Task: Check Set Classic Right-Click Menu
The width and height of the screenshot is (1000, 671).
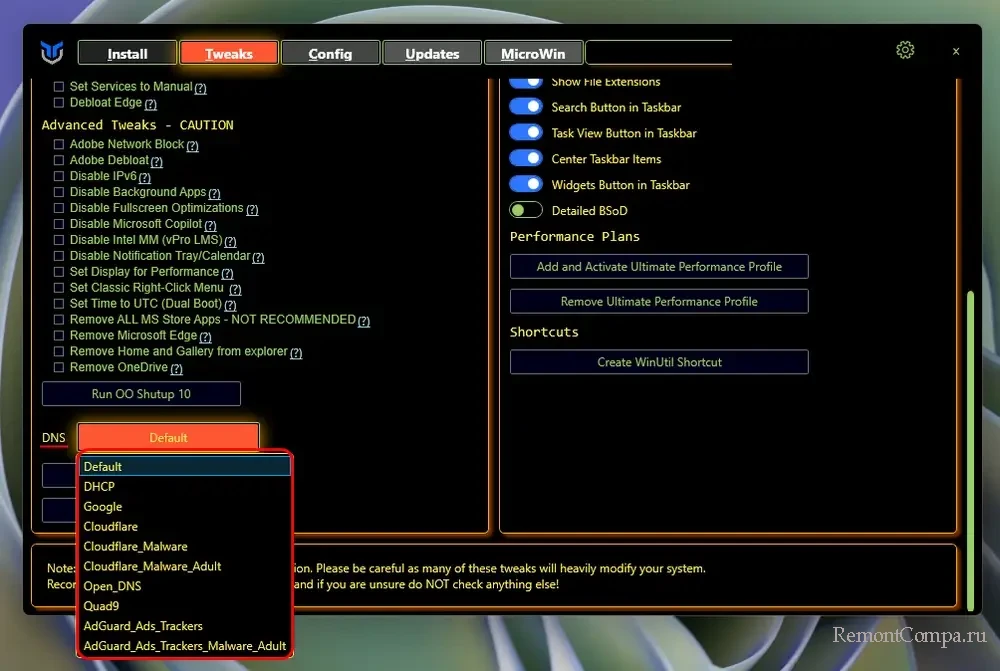Action: click(x=59, y=288)
